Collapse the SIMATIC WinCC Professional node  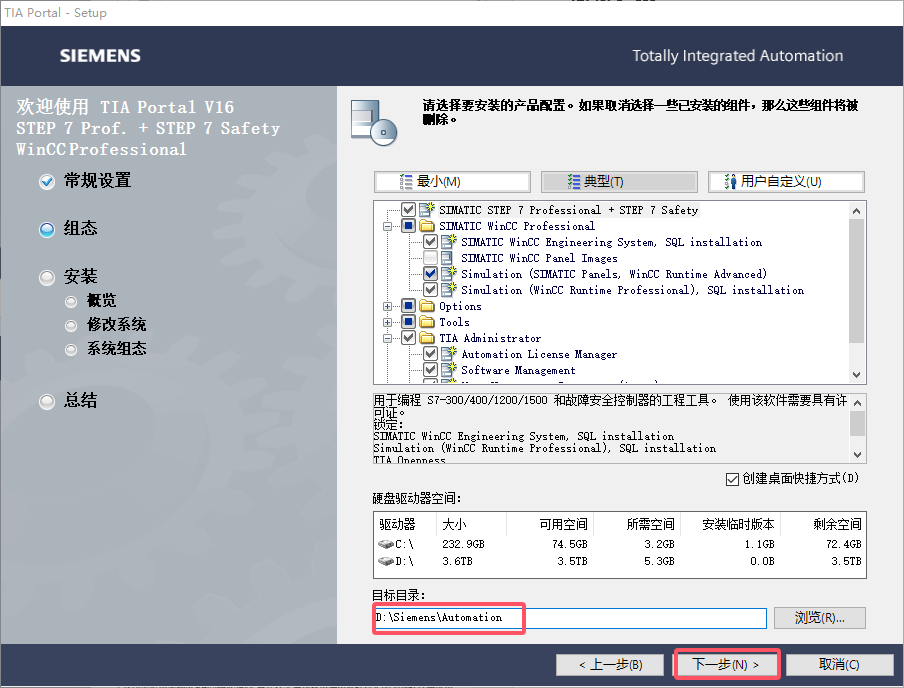coord(387,226)
